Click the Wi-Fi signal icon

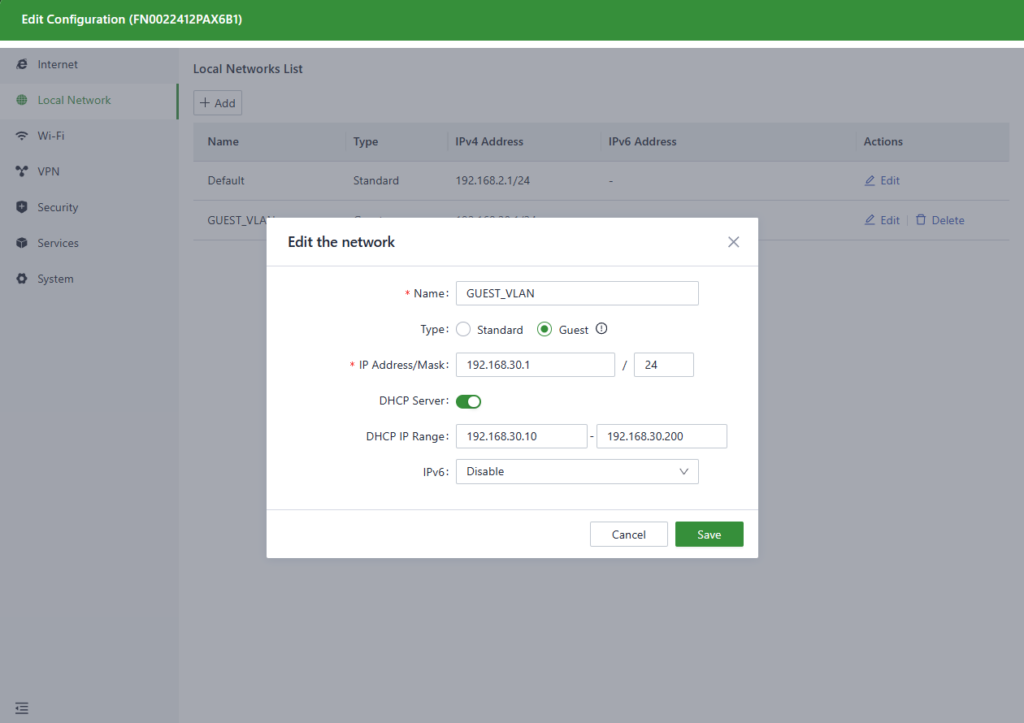[22, 136]
